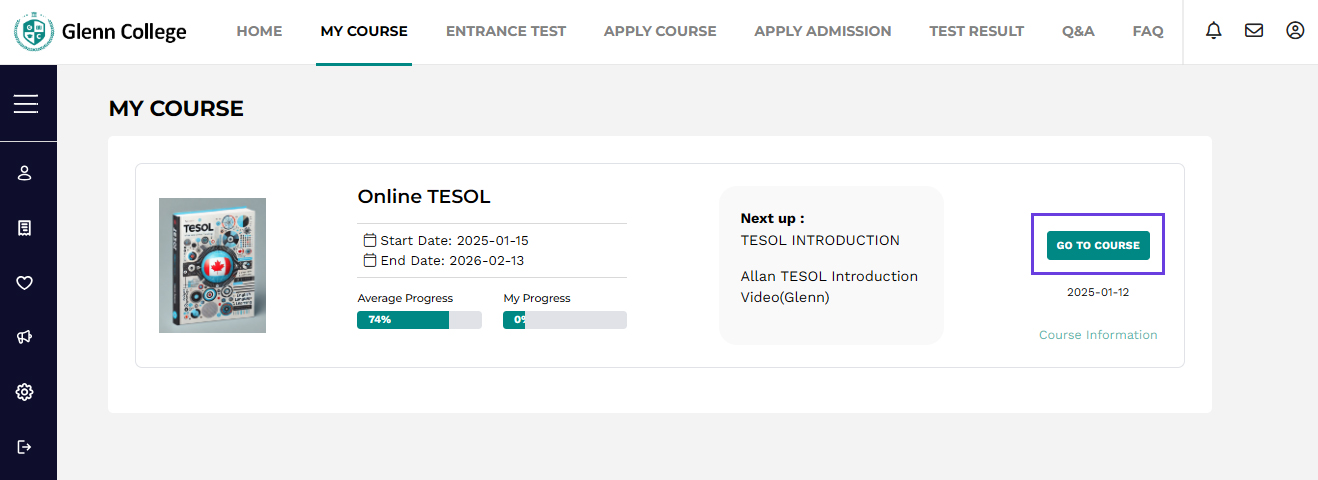Viewport: 1318px width, 480px height.
Task: Click the megaphone announcements sidebar icon
Action: (25, 337)
